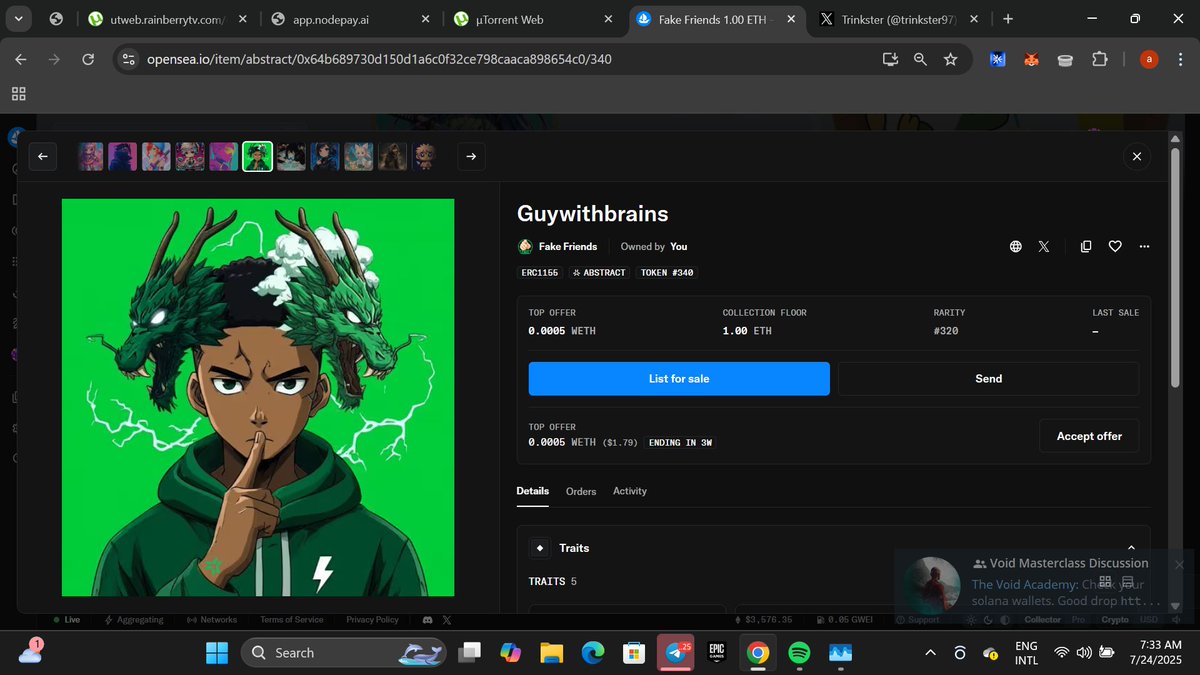The image size is (1200, 675).
Task: Bookmark this page with star icon
Action: pos(950,60)
